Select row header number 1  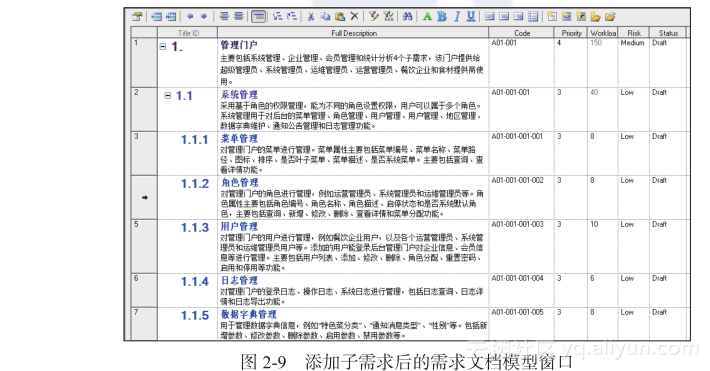(x=144, y=63)
